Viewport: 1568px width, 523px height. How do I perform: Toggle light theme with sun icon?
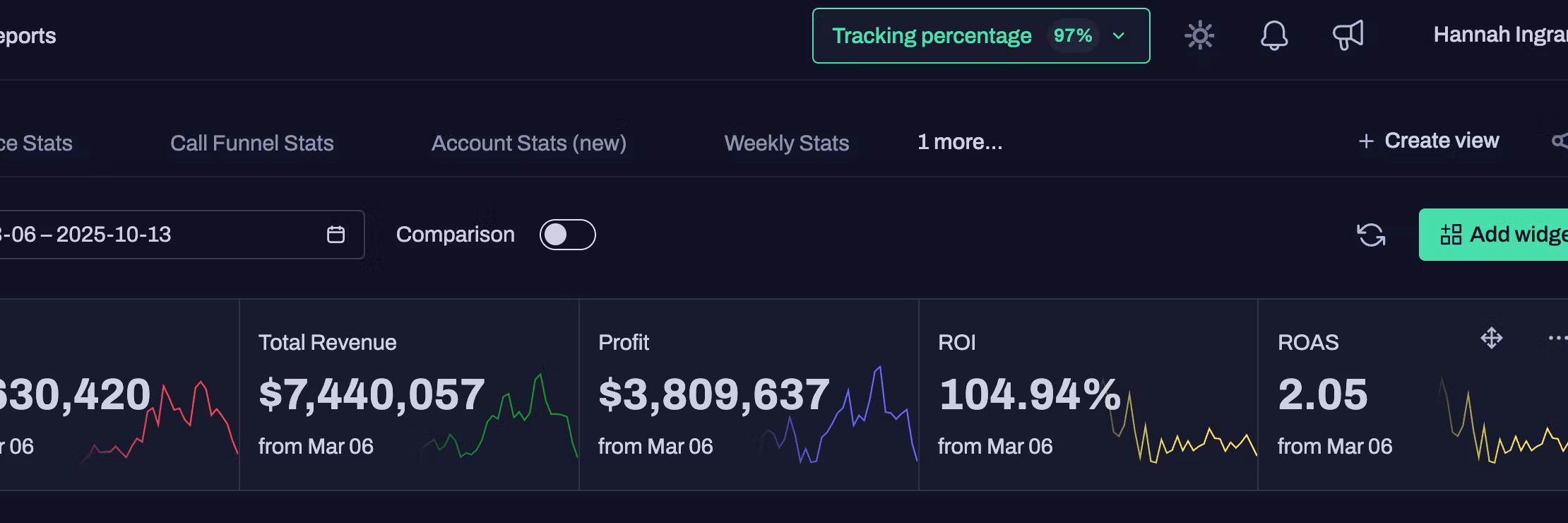1199,35
